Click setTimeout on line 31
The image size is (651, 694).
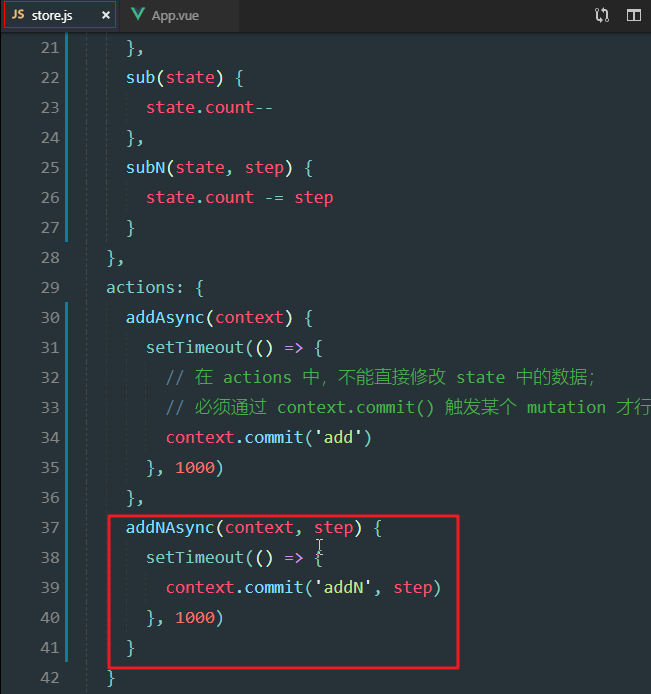pos(194,347)
